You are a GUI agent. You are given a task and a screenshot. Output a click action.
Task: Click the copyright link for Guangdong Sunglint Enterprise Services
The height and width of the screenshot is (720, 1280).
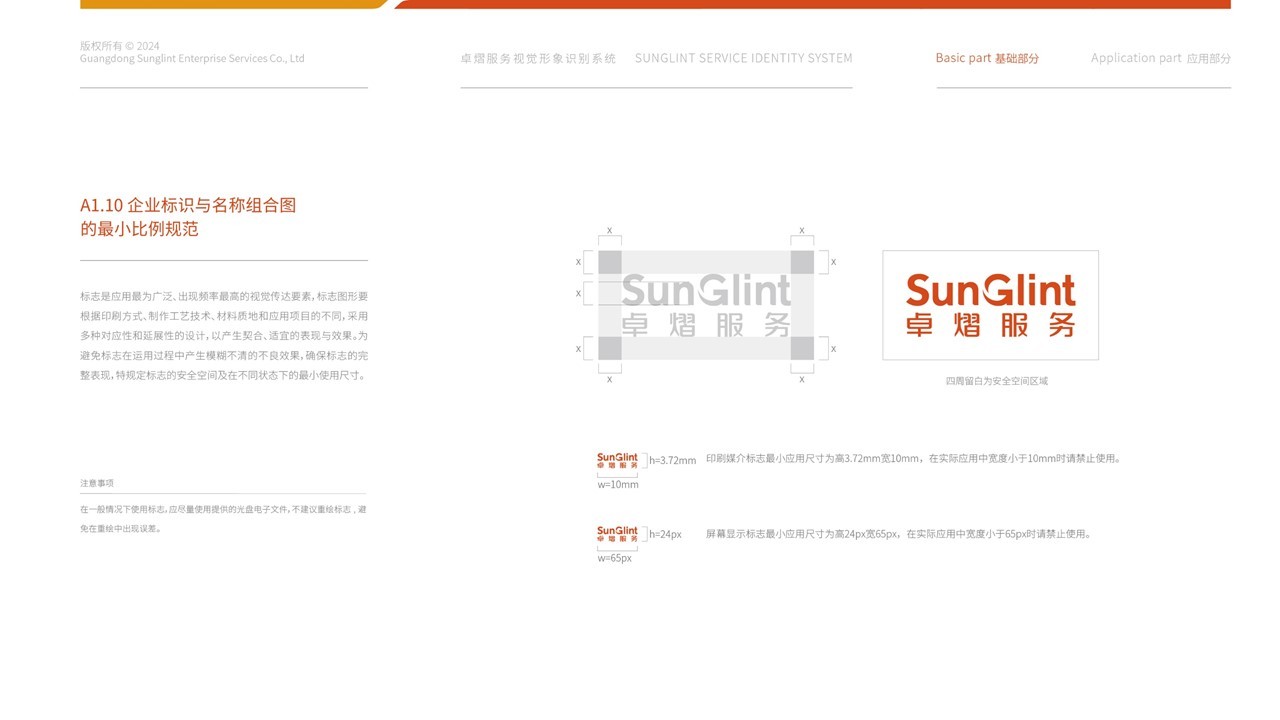pyautogui.click(x=192, y=57)
